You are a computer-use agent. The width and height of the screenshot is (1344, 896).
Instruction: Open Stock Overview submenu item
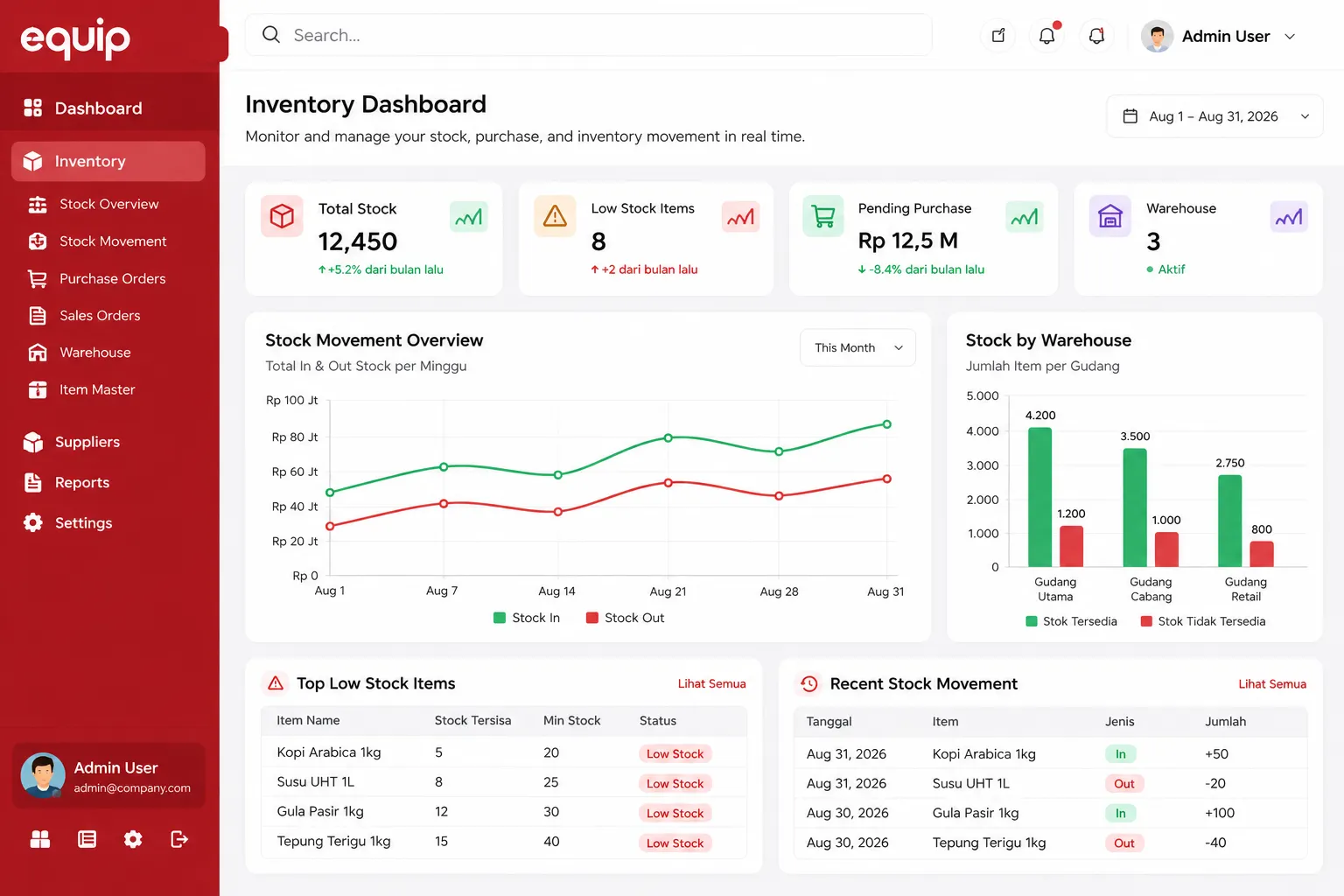(108, 204)
